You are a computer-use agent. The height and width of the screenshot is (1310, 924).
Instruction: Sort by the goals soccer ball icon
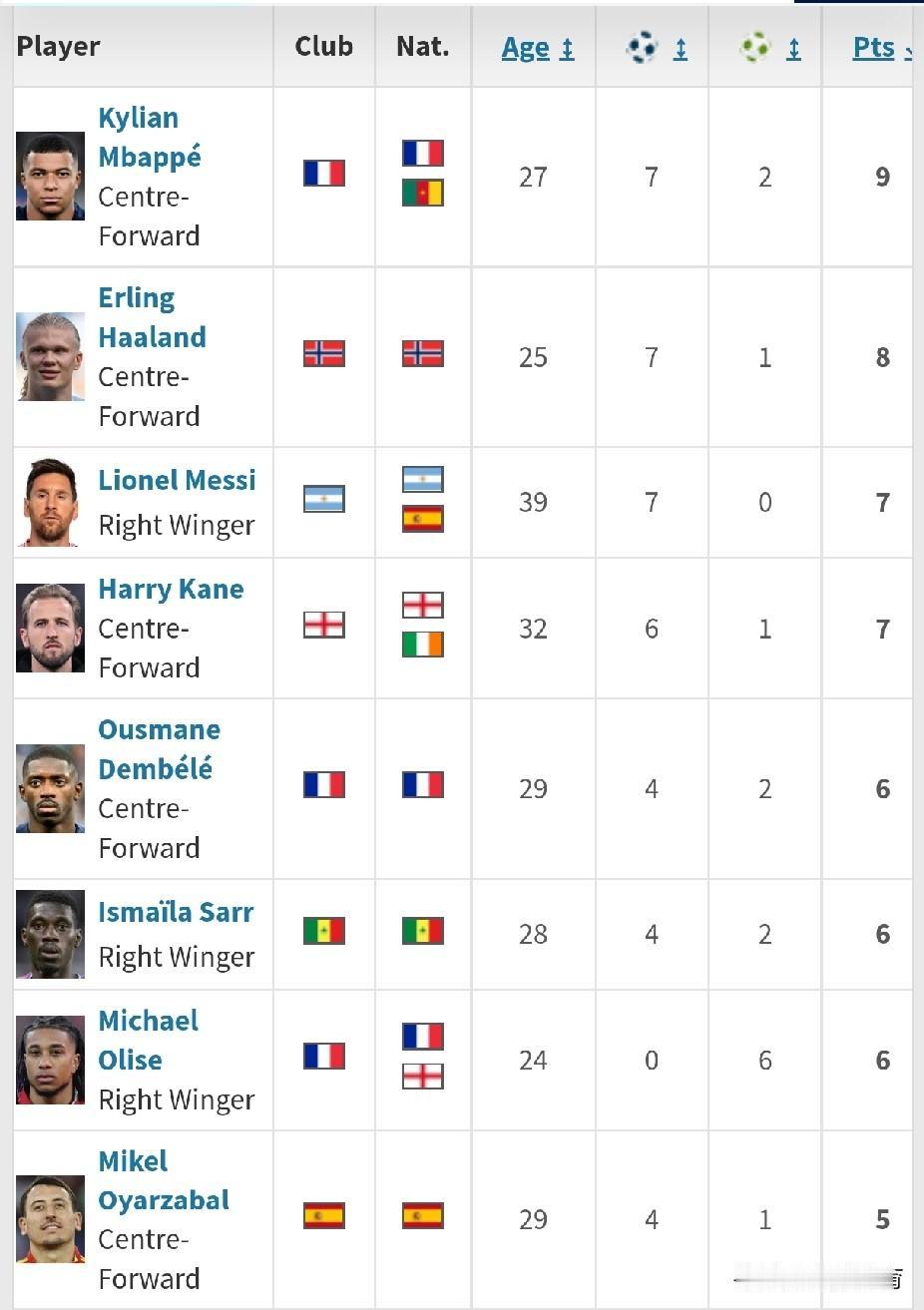click(x=642, y=47)
